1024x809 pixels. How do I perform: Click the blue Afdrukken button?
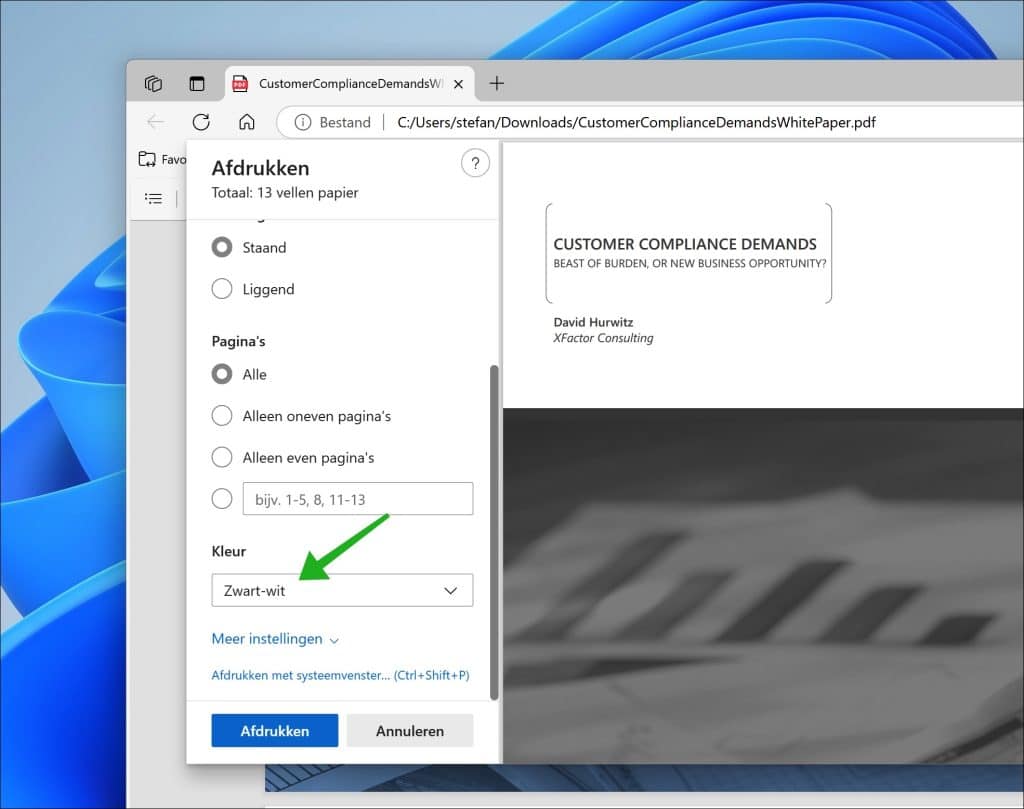[275, 731]
